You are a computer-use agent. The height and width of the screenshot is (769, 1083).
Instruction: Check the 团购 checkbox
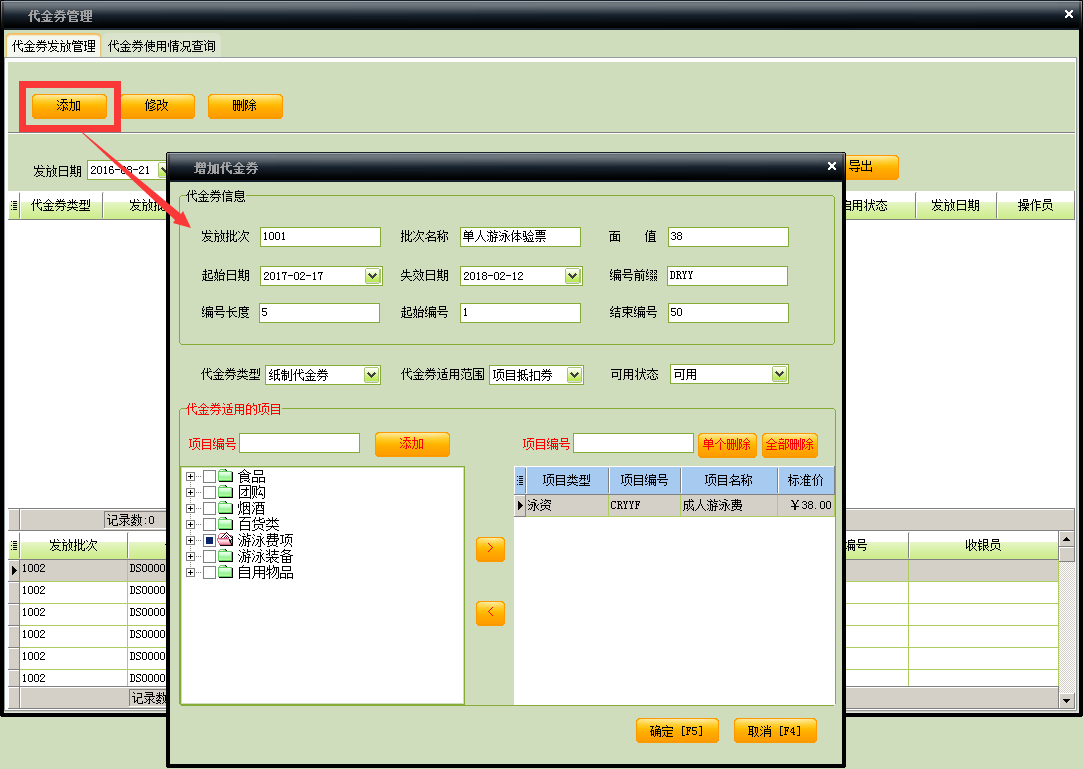209,493
